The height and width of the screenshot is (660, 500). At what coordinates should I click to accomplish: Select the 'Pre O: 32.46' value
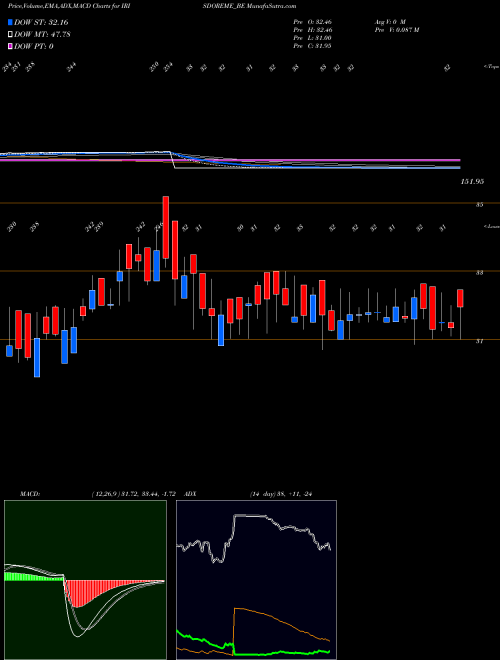313,21
